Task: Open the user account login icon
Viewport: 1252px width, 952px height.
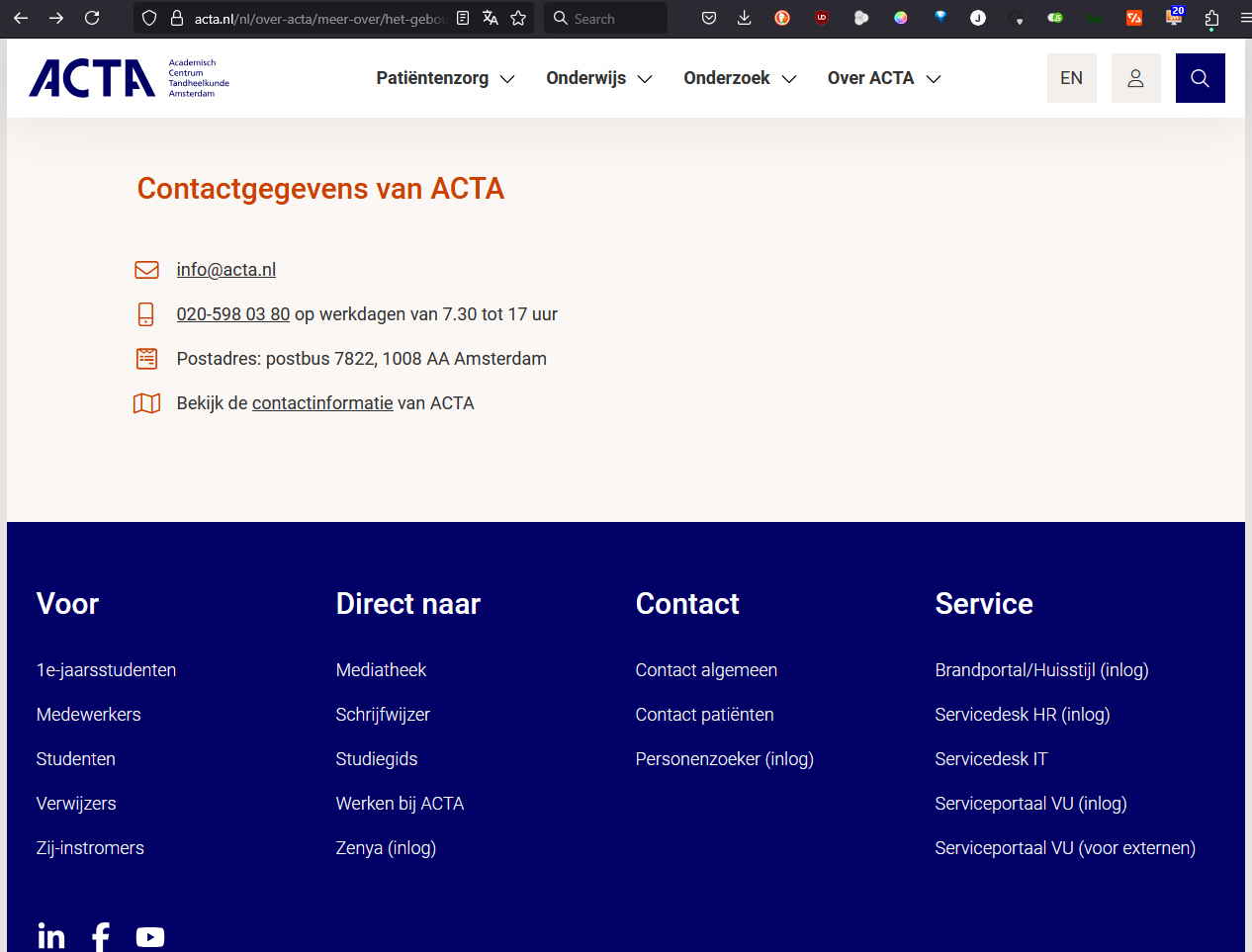Action: tap(1136, 78)
